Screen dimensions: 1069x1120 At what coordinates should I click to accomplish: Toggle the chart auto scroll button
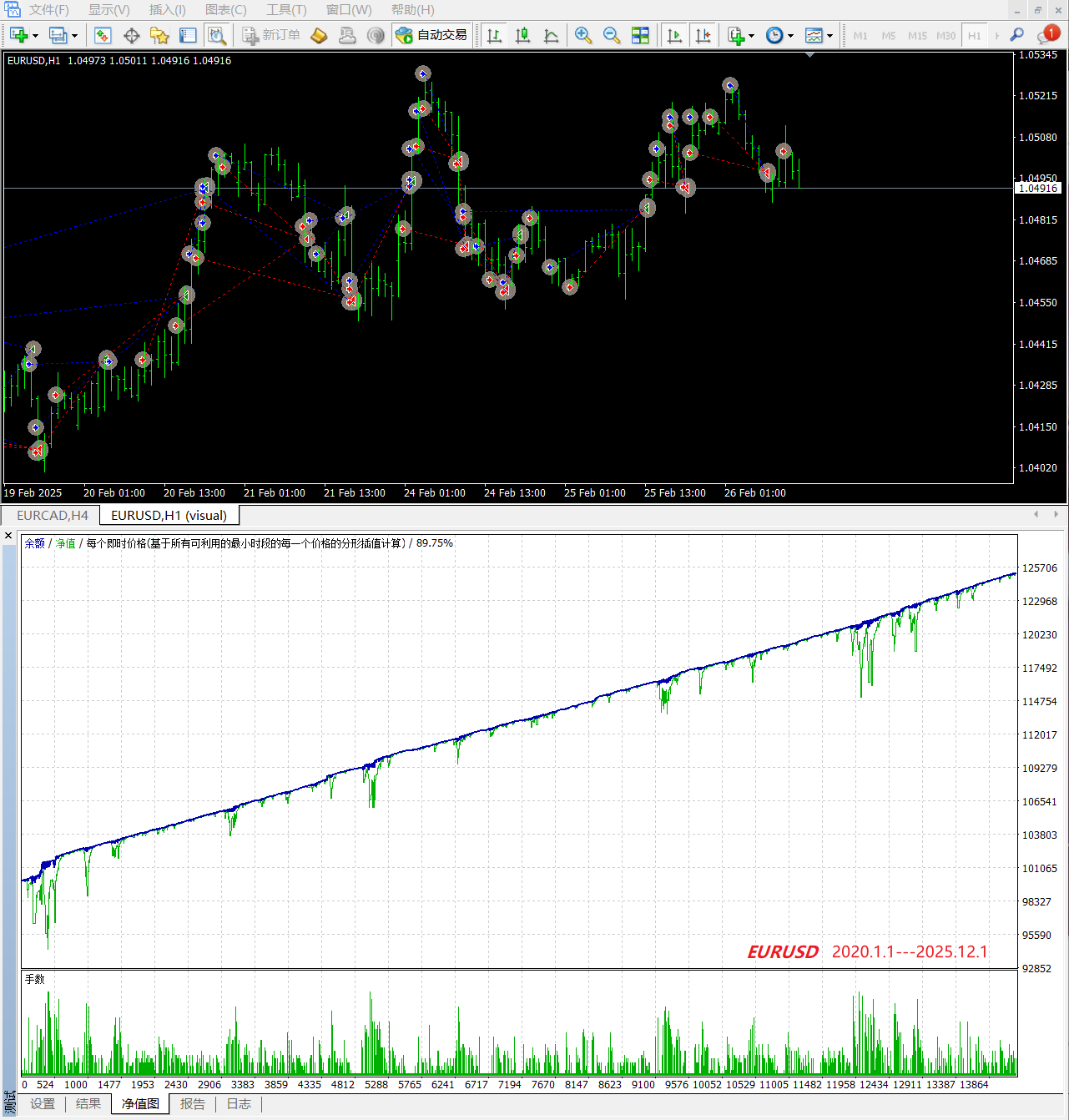pyautogui.click(x=675, y=35)
